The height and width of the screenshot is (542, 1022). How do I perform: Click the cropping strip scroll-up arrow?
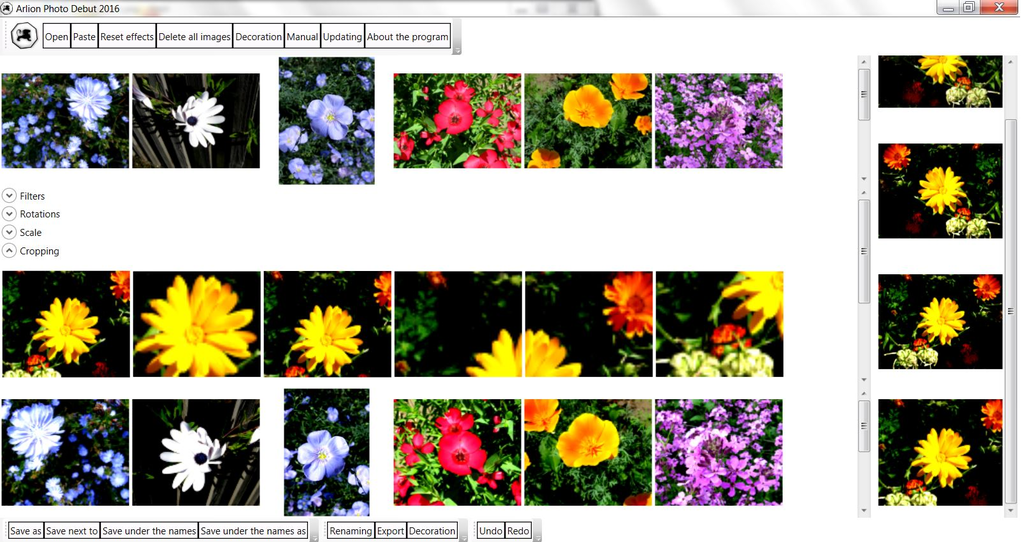click(864, 193)
